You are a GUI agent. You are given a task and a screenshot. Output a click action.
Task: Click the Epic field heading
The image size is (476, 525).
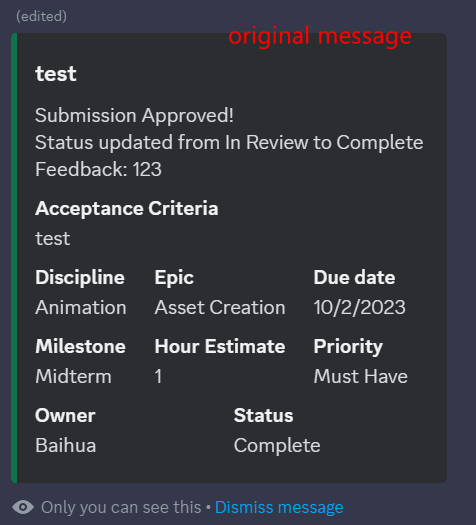tap(174, 278)
